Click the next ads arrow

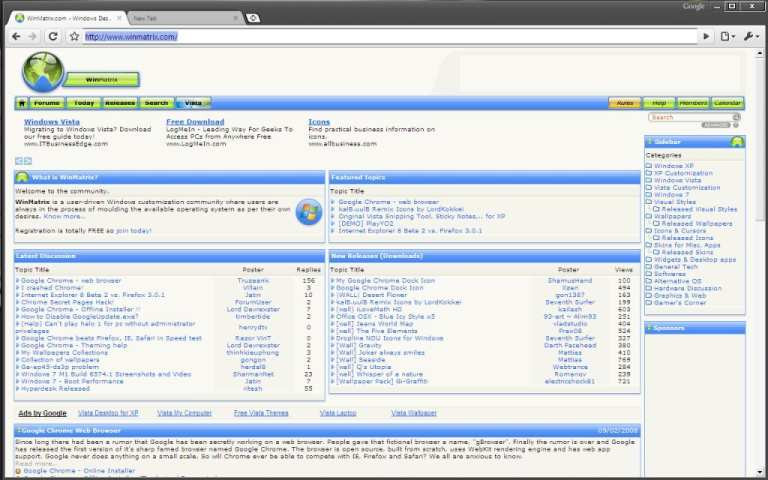[x=28, y=161]
